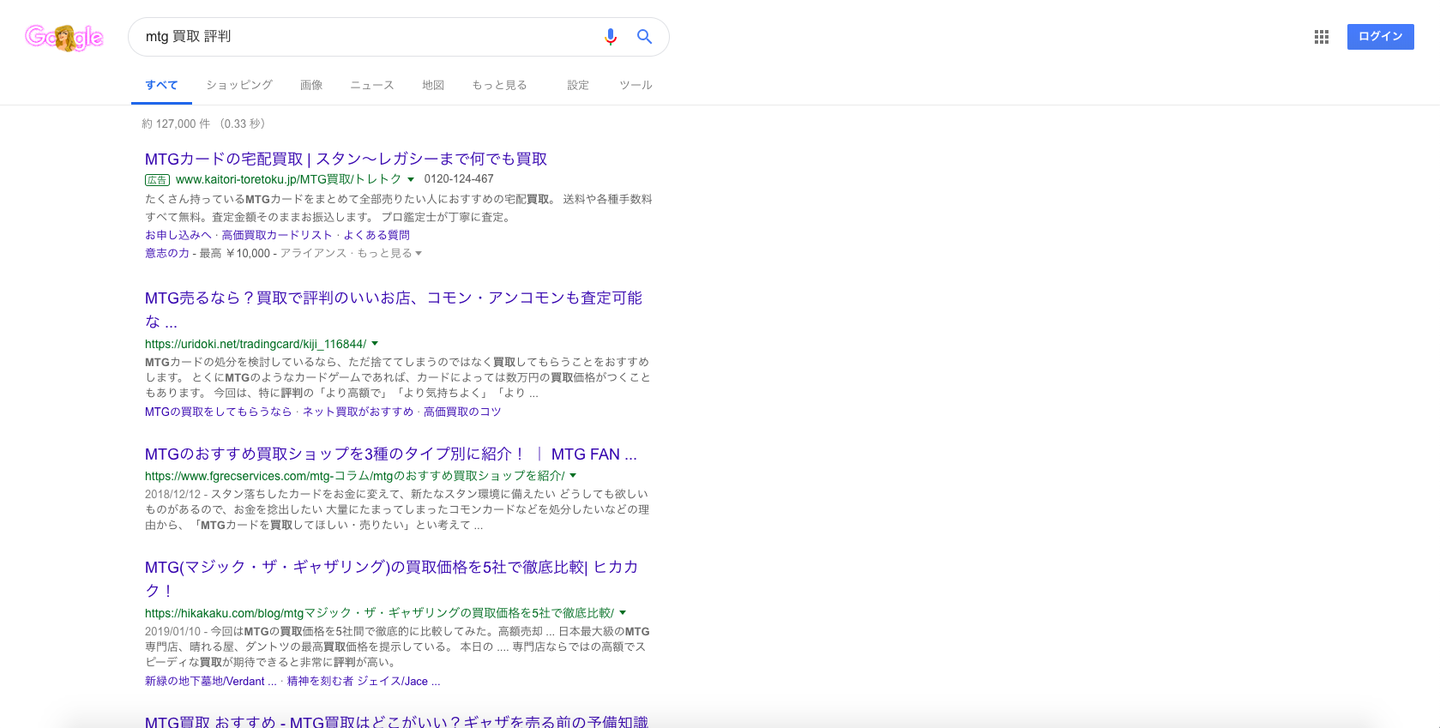Click the 2019/01/10 date in ヒカカク snippet
1440x728 pixels.
click(x=173, y=632)
